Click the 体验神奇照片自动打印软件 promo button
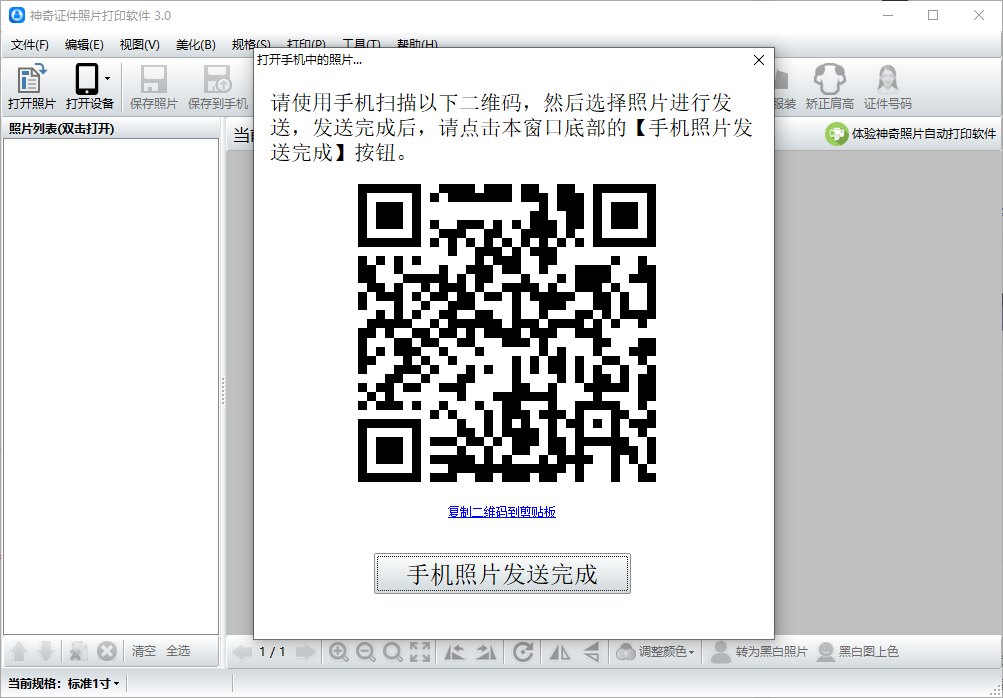The height and width of the screenshot is (698, 1003). 911,134
